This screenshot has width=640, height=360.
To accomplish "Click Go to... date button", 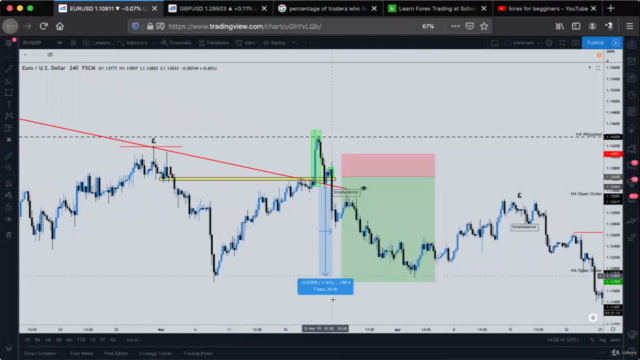I will [x=134, y=340].
